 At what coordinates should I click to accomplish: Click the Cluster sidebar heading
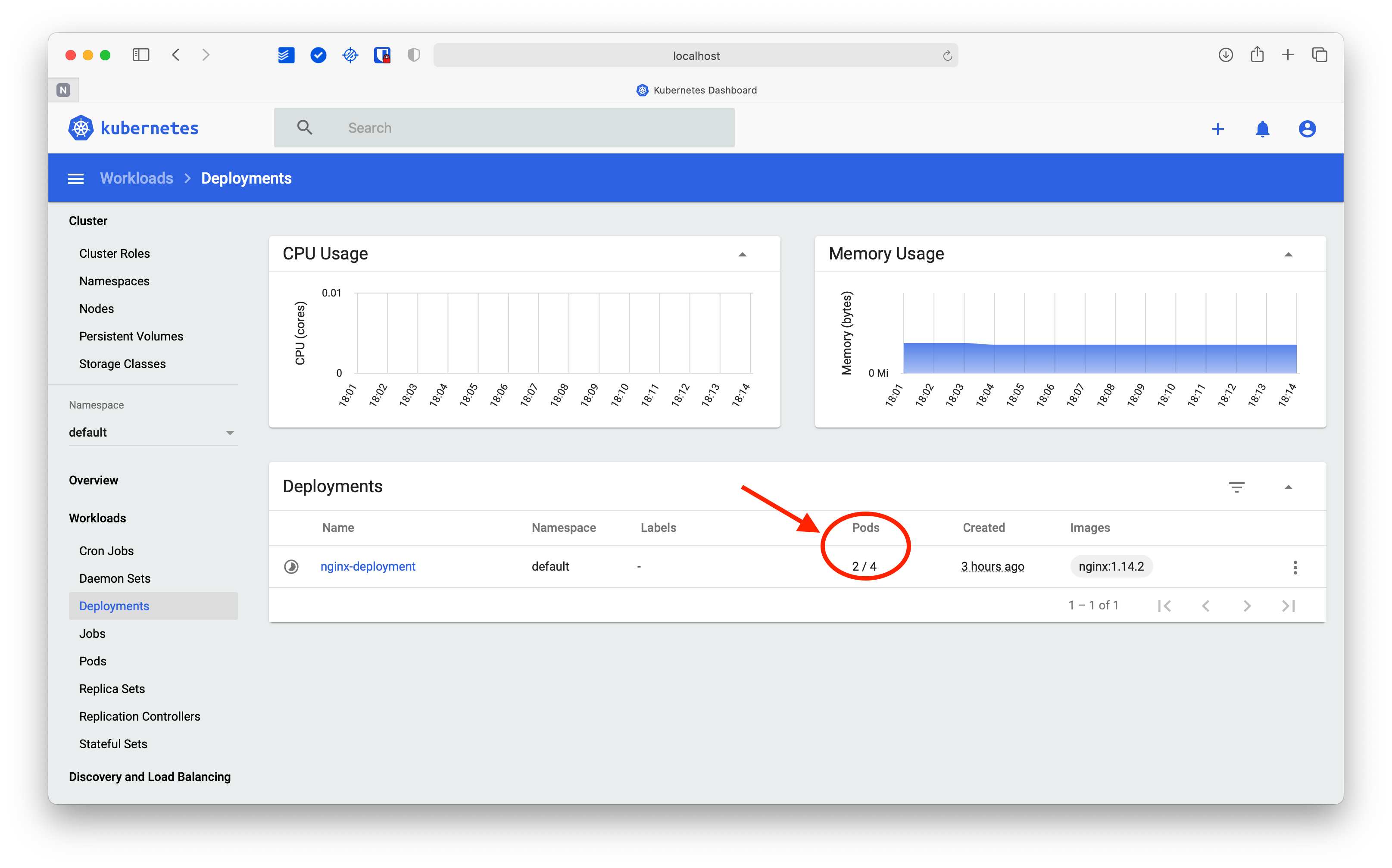coord(88,220)
